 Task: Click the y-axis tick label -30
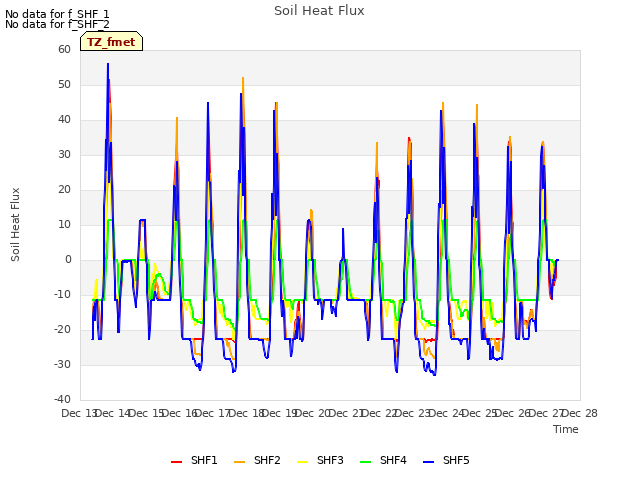[63, 364]
